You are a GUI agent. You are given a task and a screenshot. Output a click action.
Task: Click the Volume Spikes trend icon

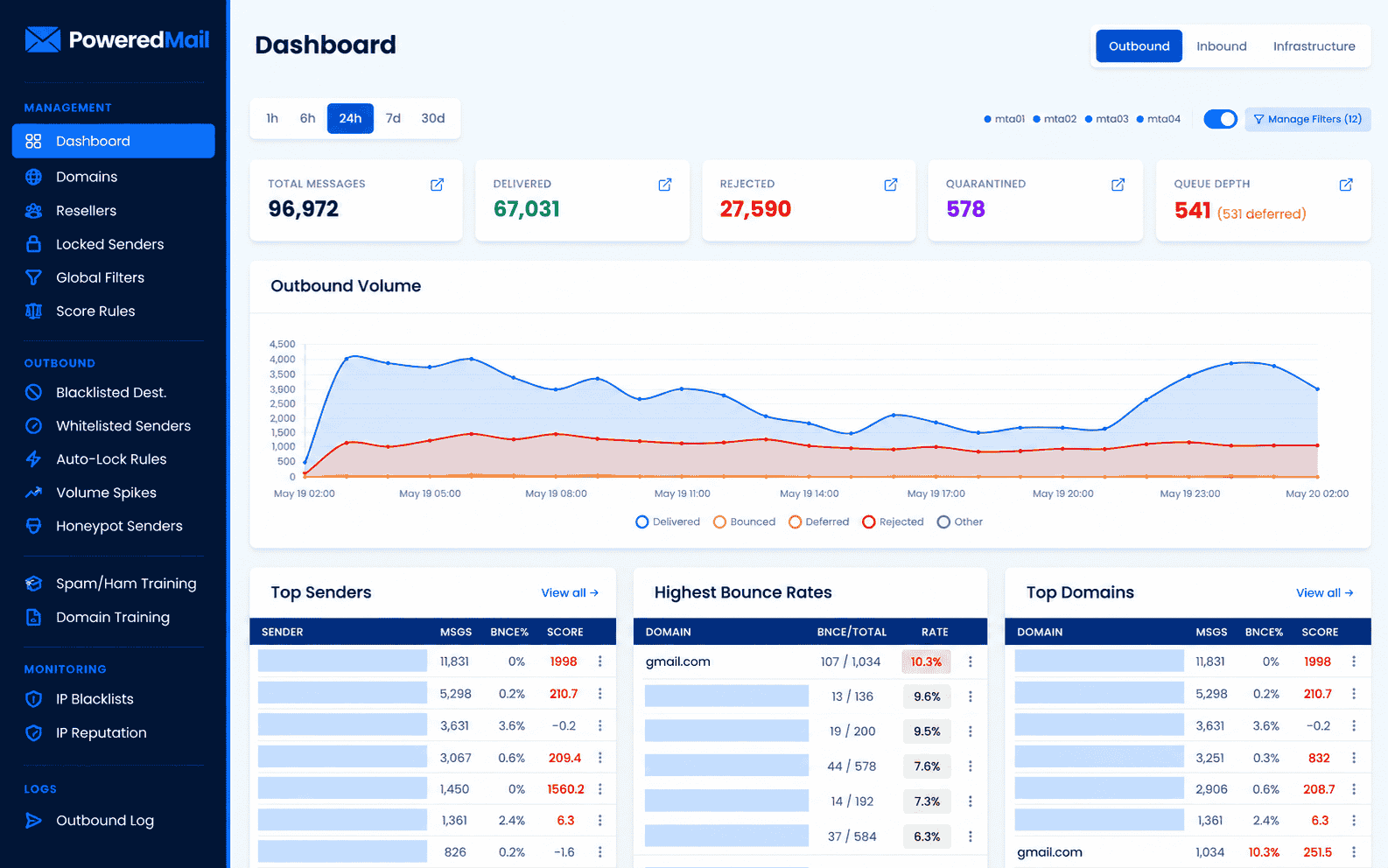point(33,493)
